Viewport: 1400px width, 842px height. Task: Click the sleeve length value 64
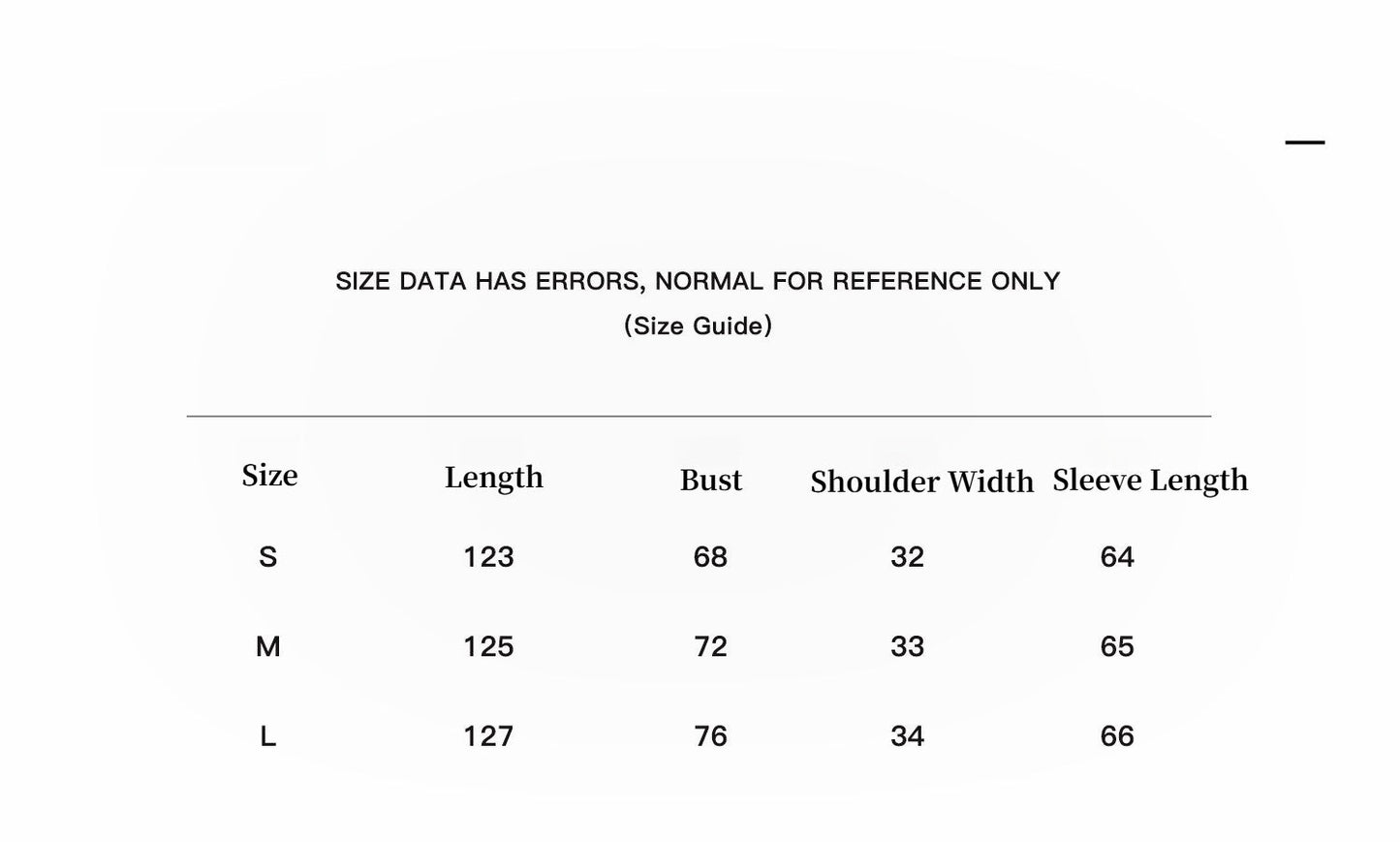1117,557
